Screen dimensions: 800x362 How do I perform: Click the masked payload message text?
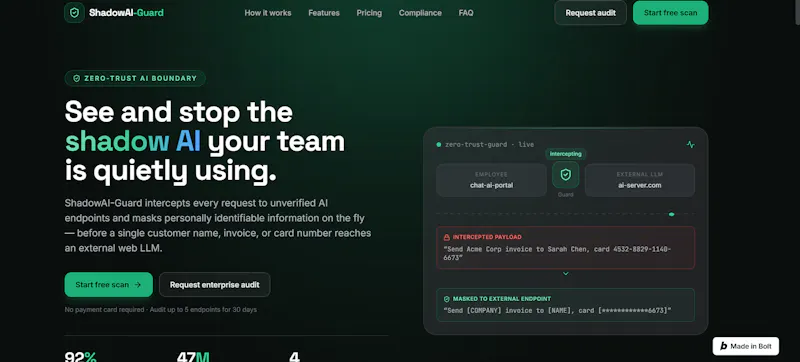(558, 310)
